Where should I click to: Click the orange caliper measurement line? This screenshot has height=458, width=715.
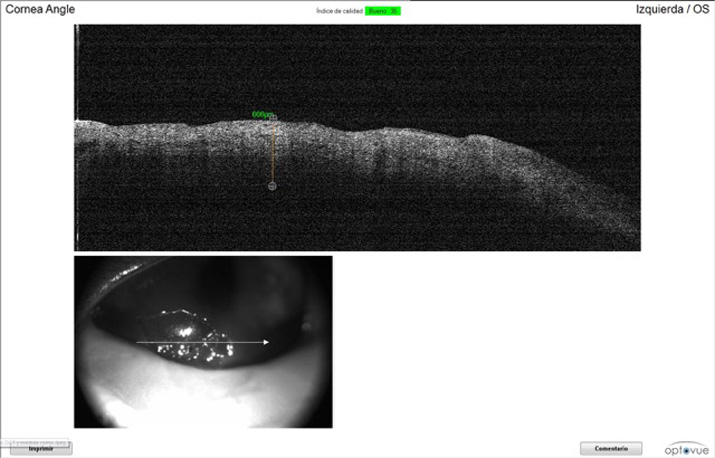[272, 152]
